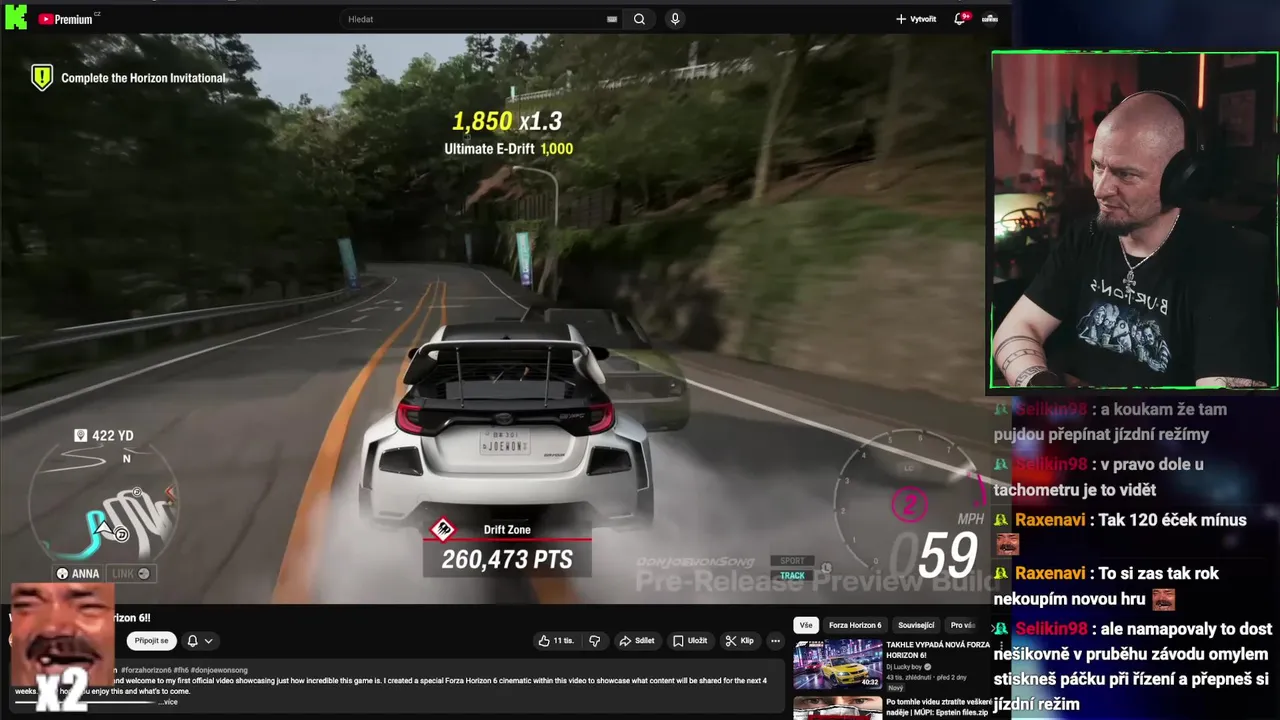Open TAKHLE VYPADÁ NOVÁ FORZA HORIZON 6 title
1280x720 pixels.
coord(937,650)
